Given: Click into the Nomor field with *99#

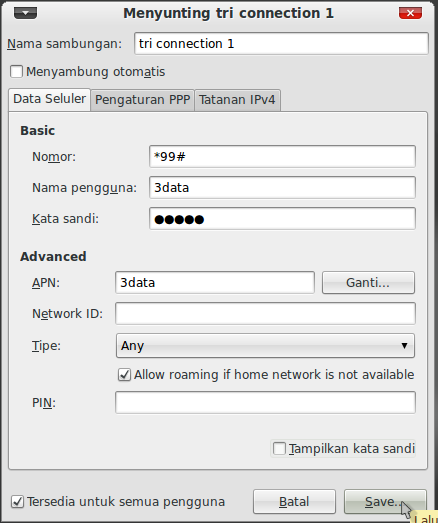Looking at the screenshot, I should pos(282,156).
